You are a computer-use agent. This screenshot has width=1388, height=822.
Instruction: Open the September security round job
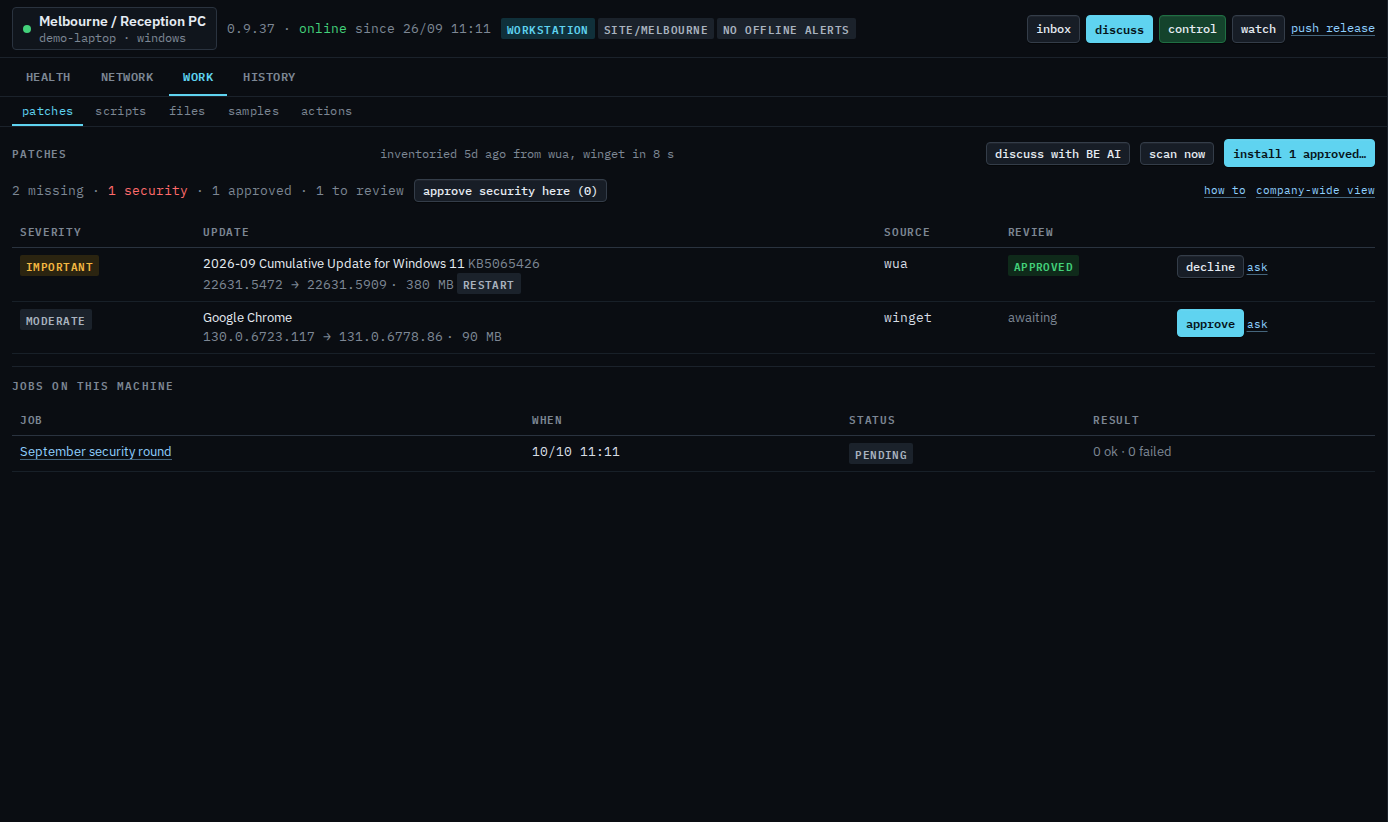96,452
